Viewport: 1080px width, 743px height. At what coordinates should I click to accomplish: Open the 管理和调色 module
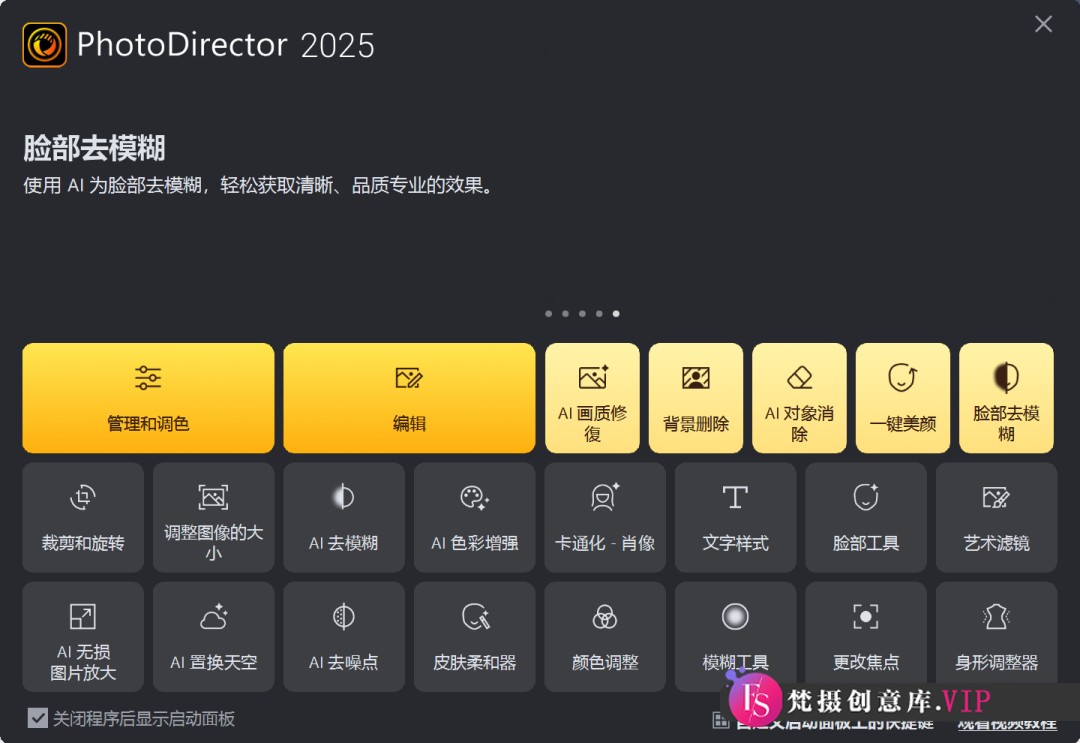coord(148,398)
